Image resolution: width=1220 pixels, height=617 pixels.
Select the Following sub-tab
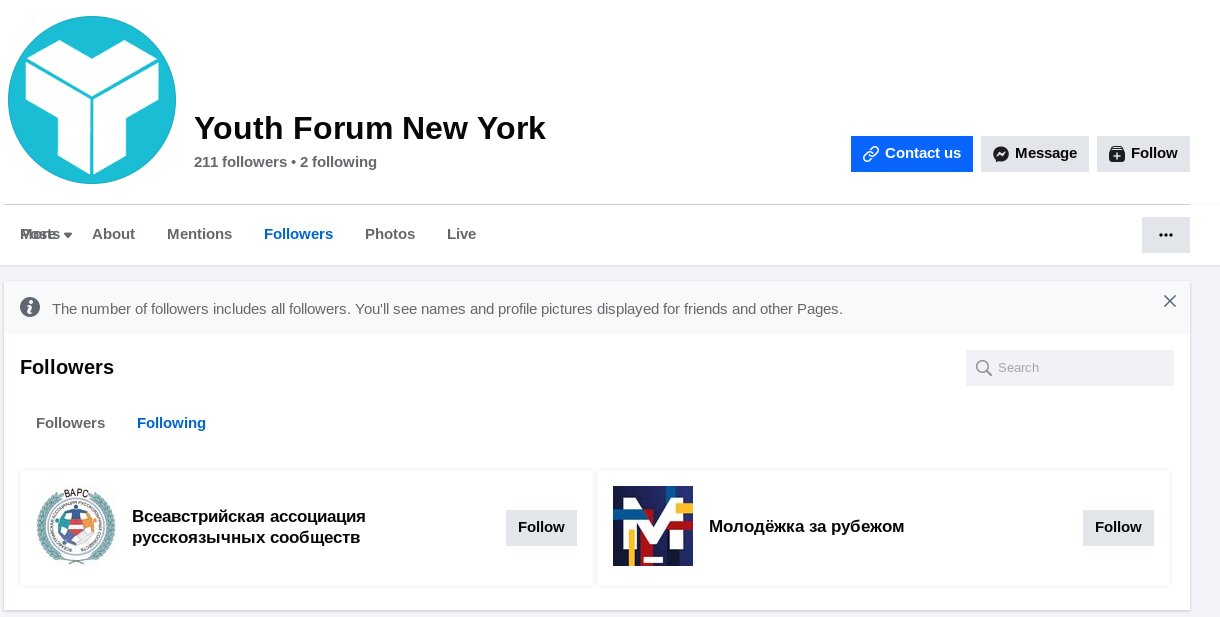(171, 423)
